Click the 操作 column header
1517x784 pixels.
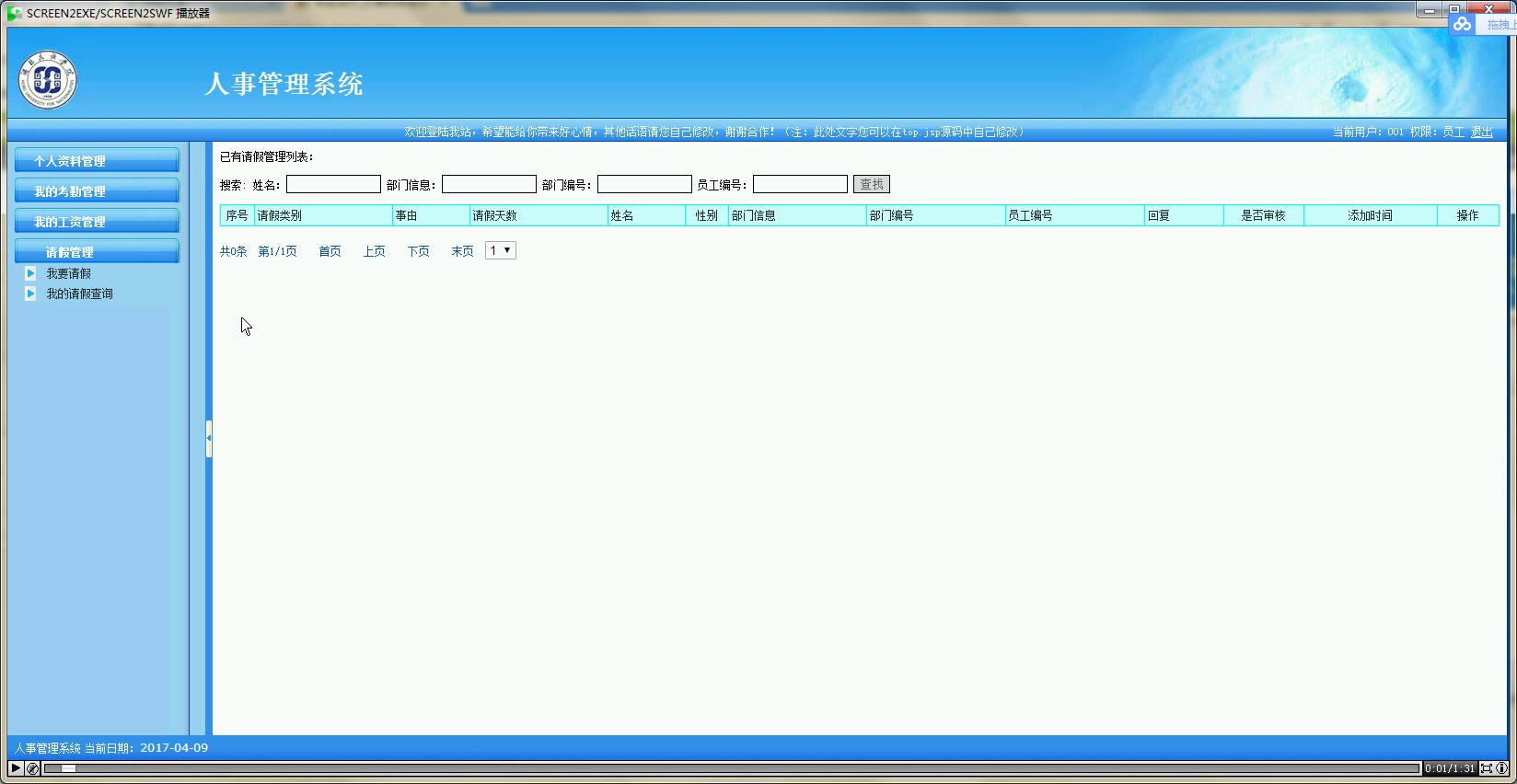click(1468, 215)
